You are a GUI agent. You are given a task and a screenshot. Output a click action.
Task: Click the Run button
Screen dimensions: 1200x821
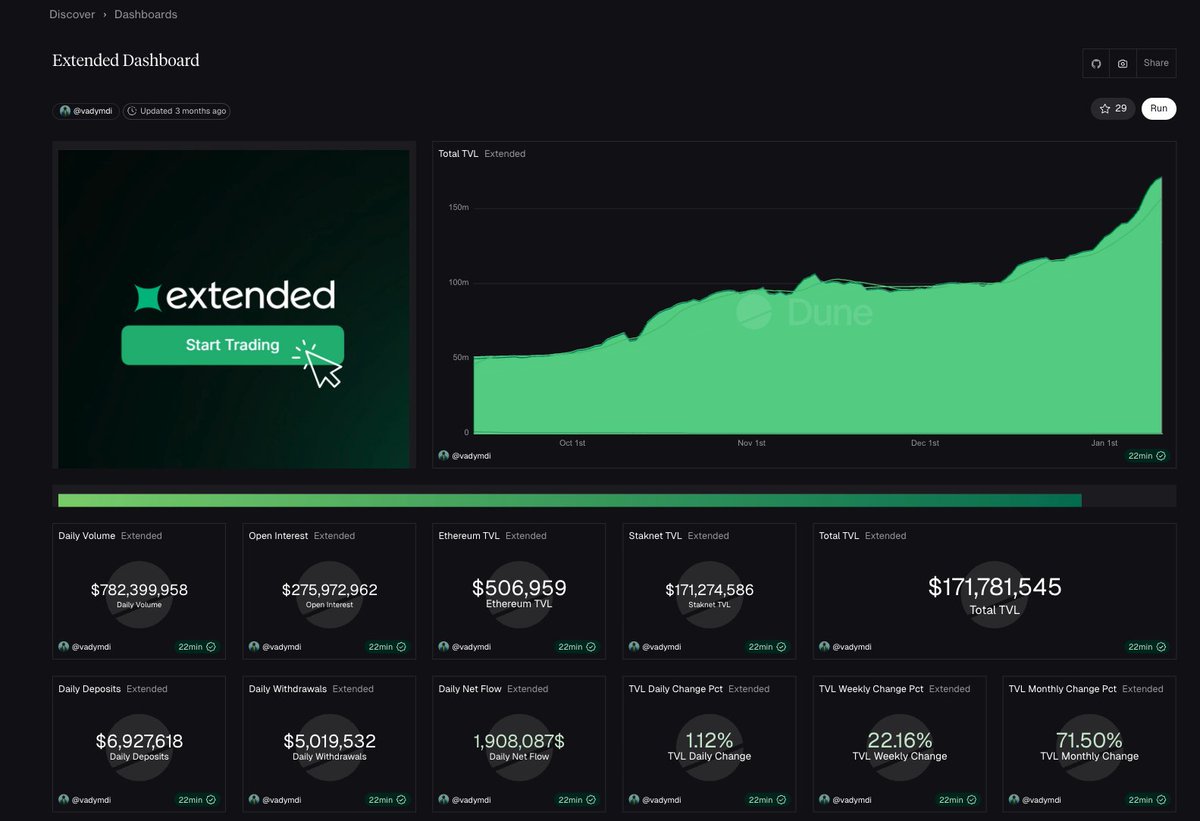coord(1158,108)
